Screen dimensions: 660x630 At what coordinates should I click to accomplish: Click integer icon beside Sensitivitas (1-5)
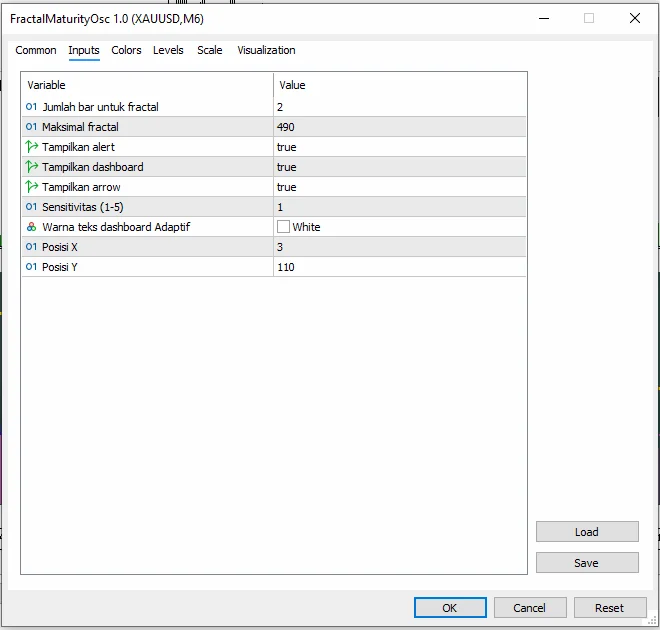pos(32,207)
